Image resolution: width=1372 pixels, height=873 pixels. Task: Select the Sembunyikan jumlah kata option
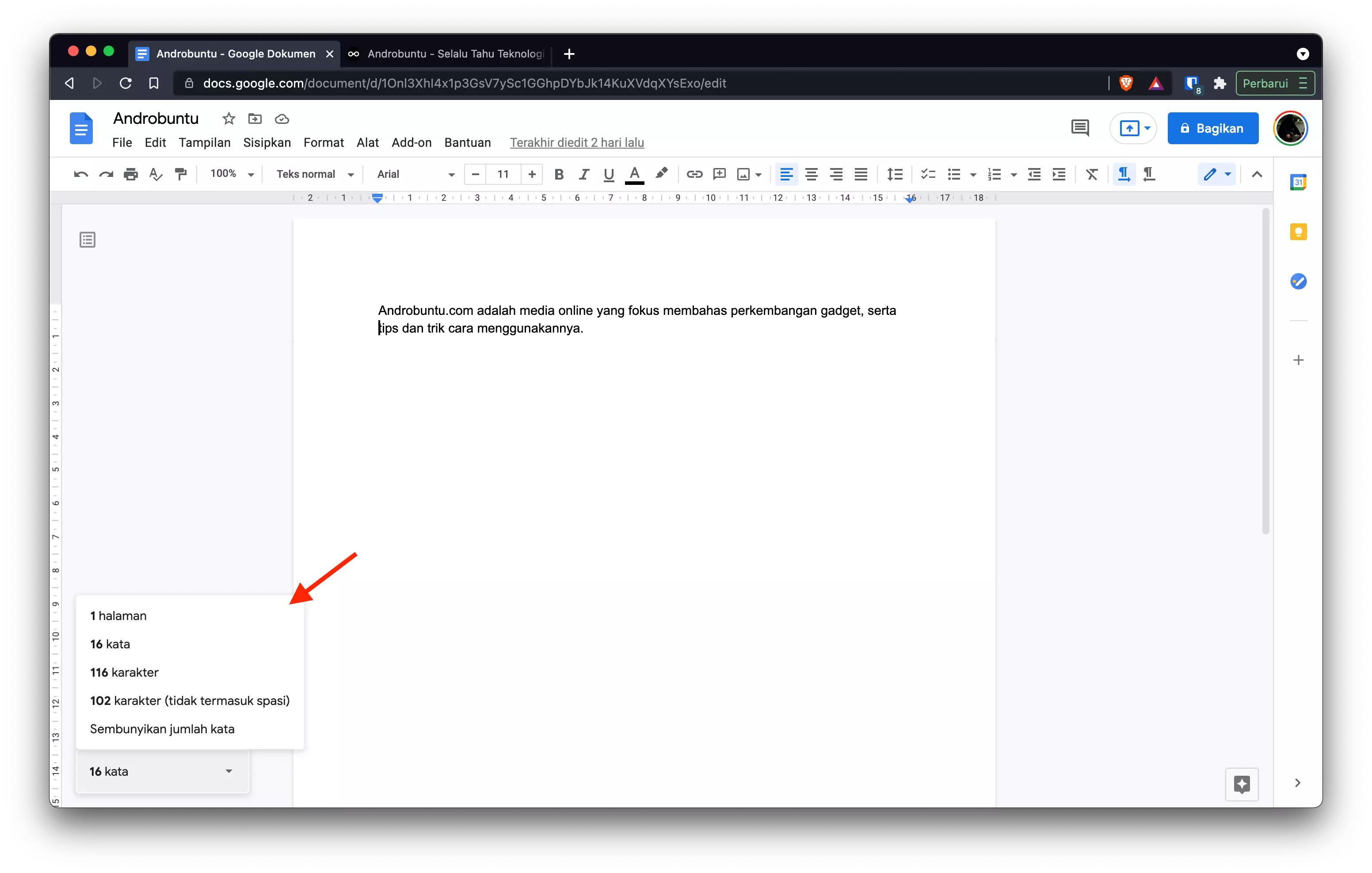pos(162,729)
